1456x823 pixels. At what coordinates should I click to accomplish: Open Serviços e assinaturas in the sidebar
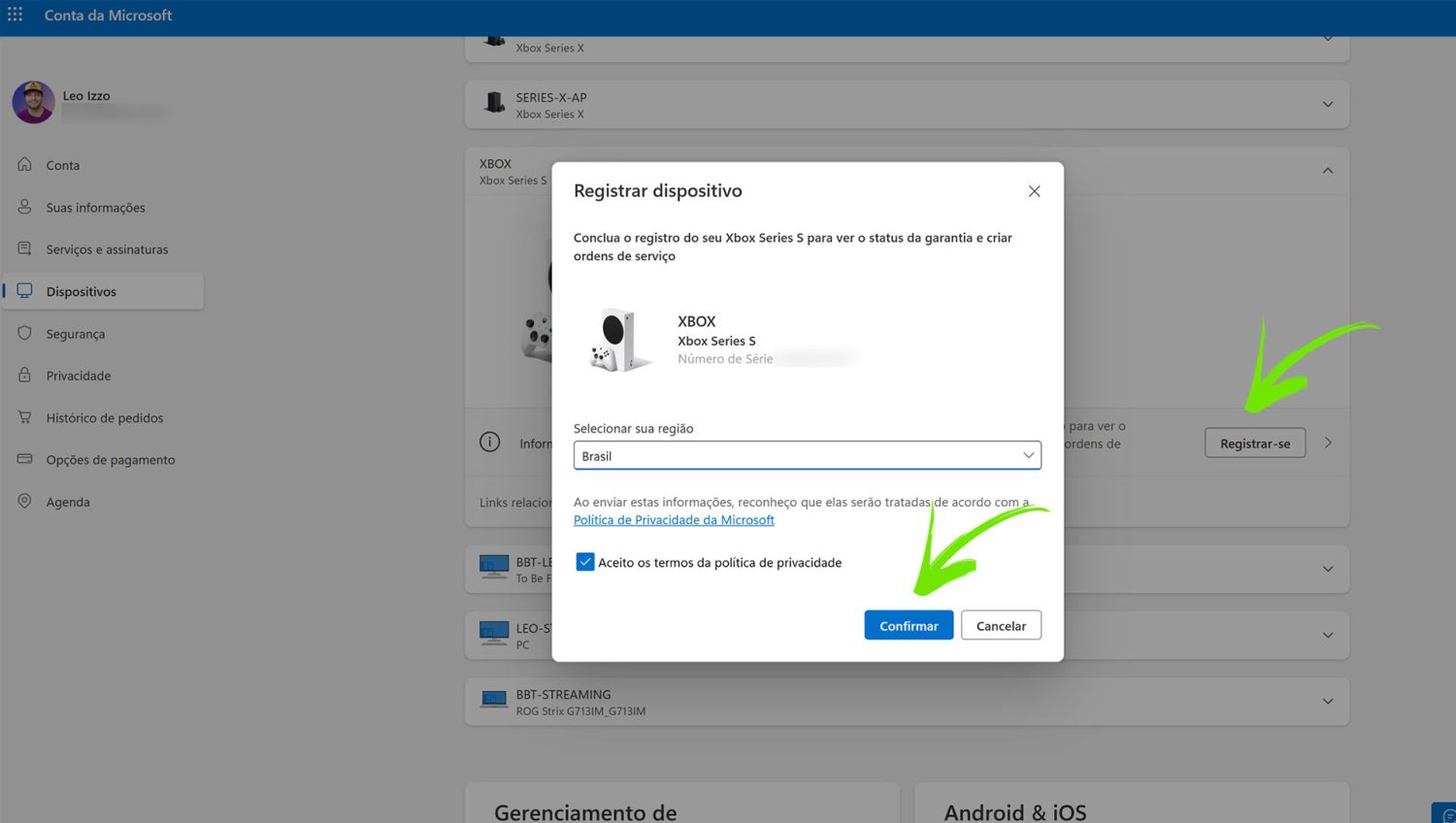click(107, 249)
